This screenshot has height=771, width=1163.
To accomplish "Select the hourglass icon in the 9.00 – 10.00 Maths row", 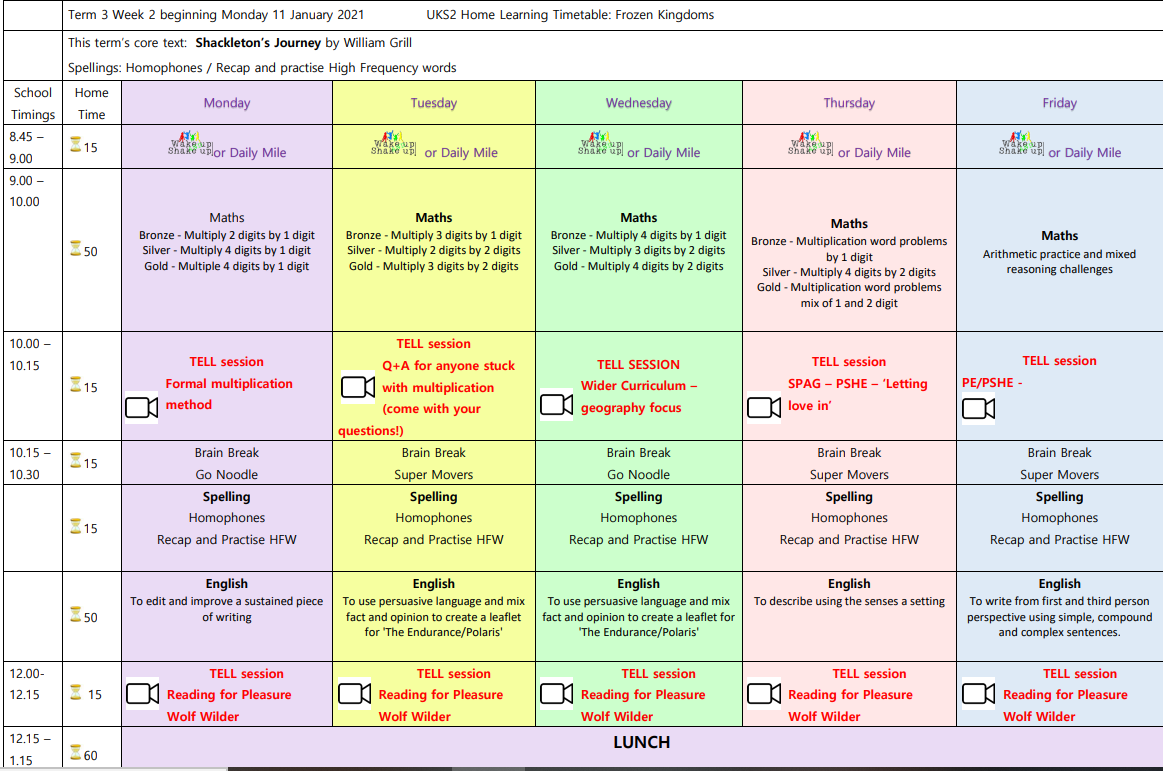I will pyautogui.click(x=75, y=249).
